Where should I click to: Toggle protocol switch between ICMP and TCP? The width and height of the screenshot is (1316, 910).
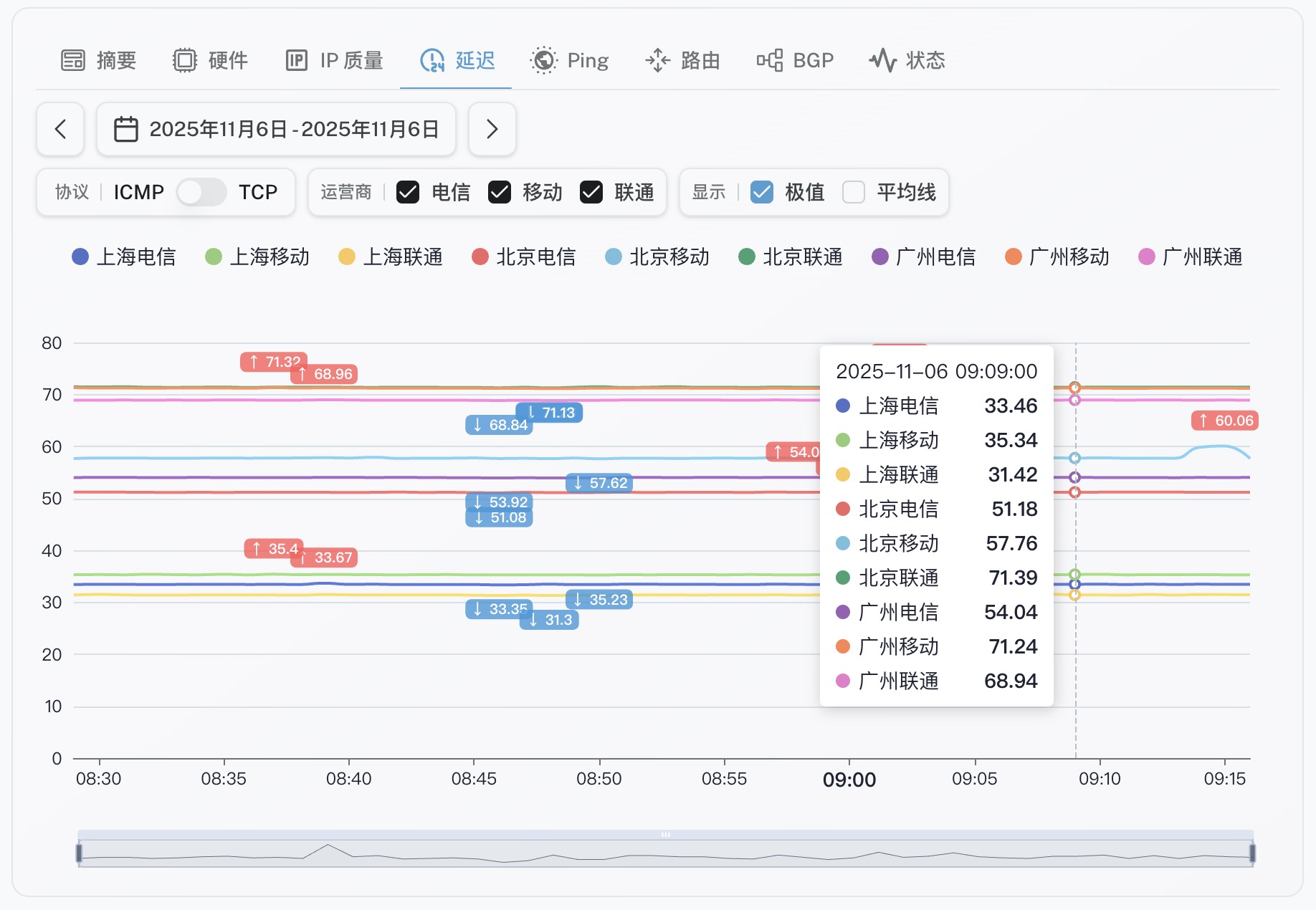point(201,192)
